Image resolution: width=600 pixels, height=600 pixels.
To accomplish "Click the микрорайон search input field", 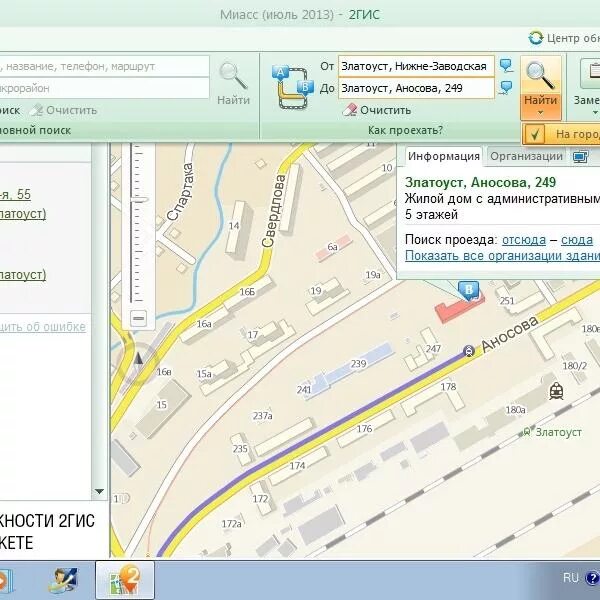I will point(104,88).
